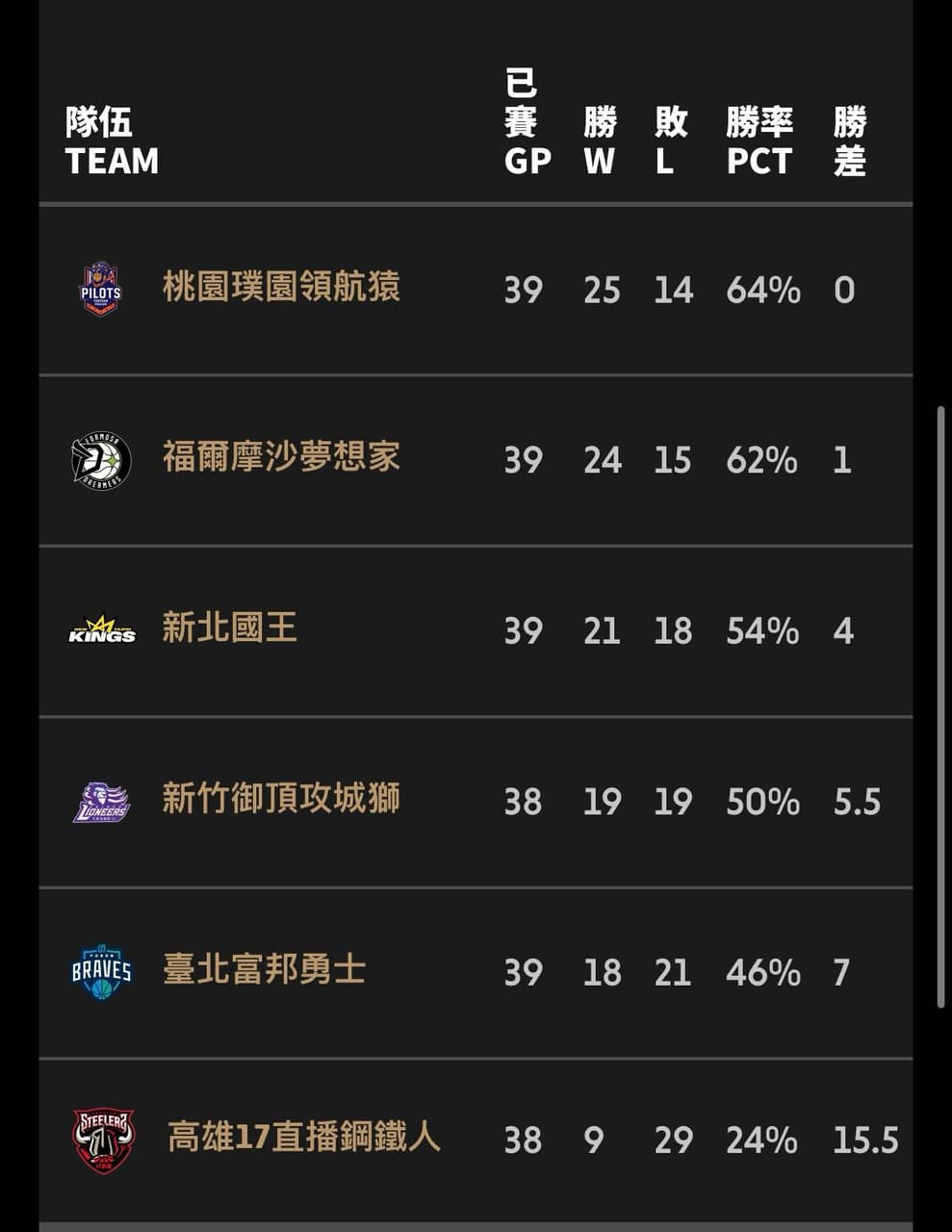Screen dimensions: 952x1232
Task: Click the 已賽 GP column header
Action: click(x=527, y=123)
